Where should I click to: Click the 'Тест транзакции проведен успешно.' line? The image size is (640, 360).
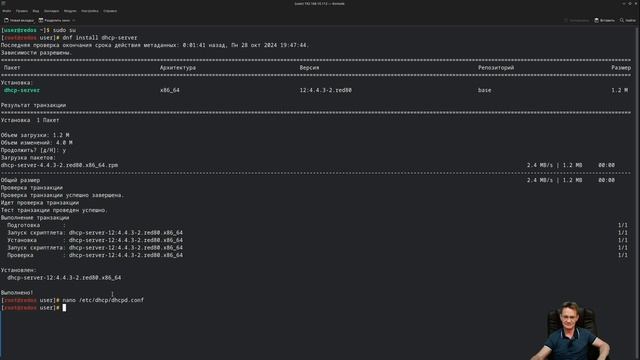coord(54,210)
